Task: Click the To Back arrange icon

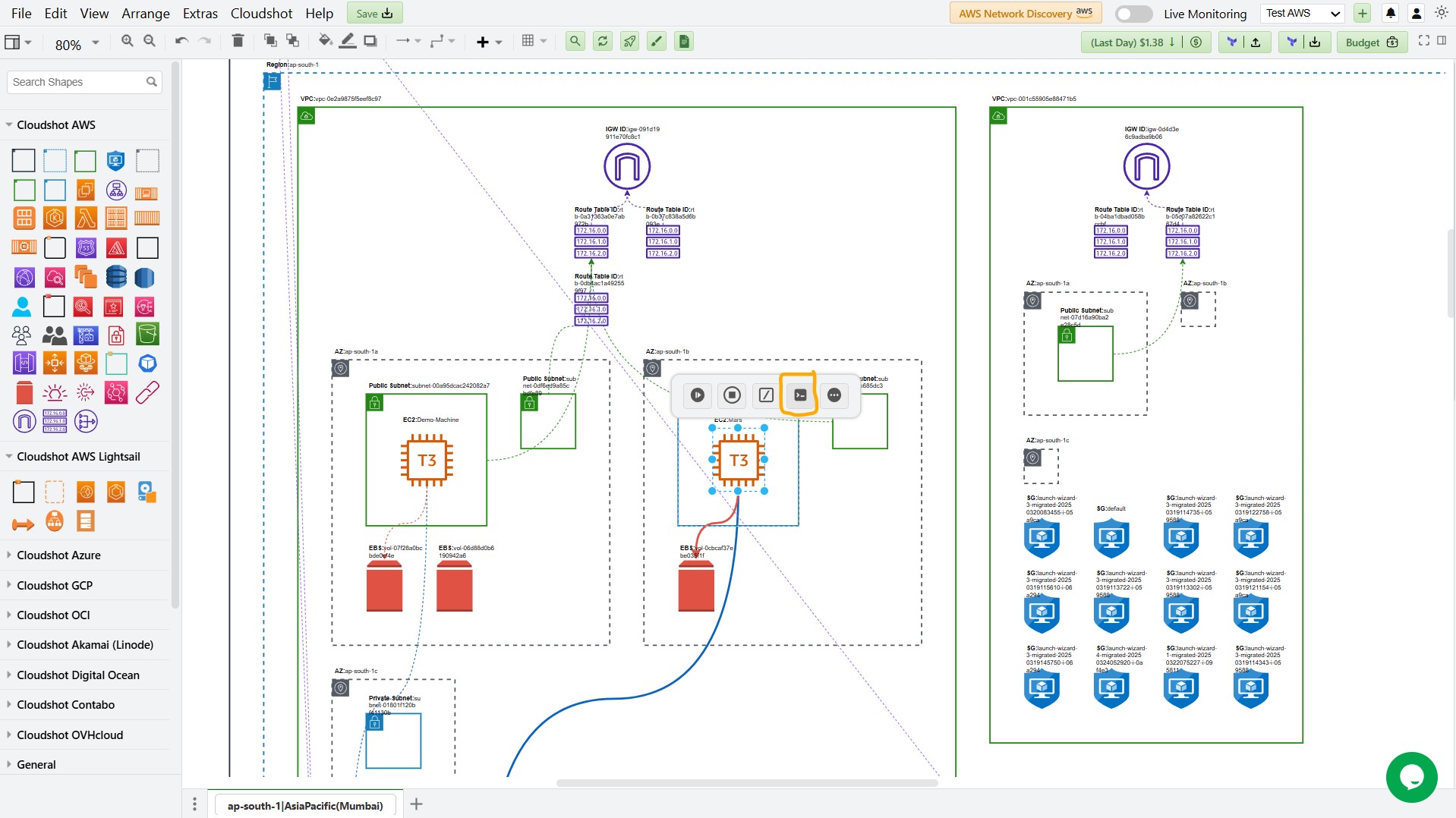Action: pos(292,41)
